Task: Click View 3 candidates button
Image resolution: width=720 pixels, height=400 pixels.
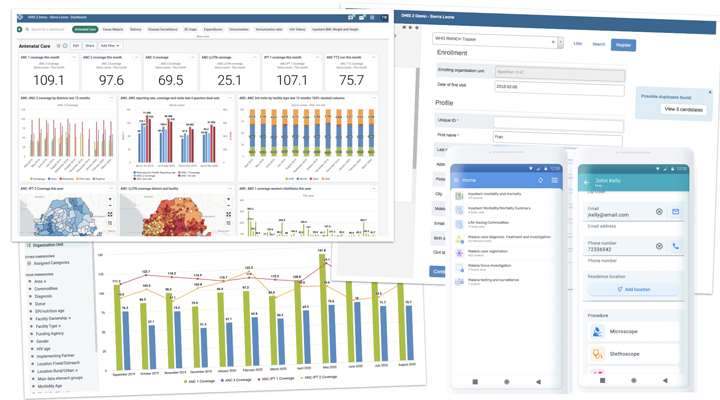Action: (x=683, y=109)
